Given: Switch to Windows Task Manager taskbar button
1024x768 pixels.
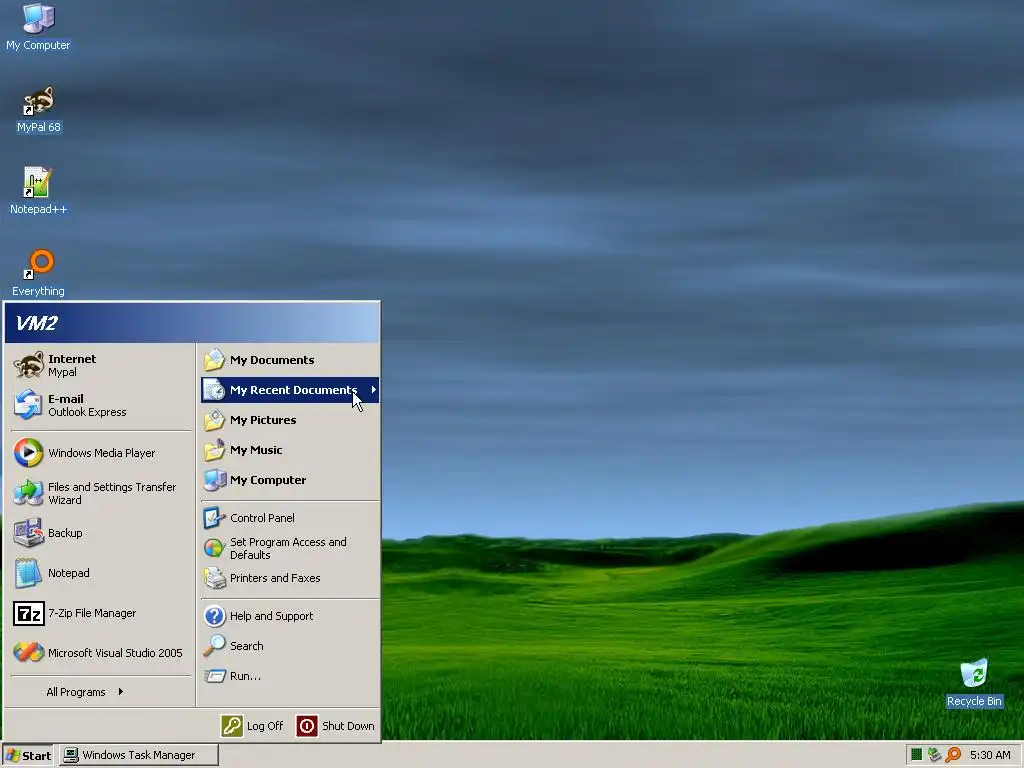Looking at the screenshot, I should coord(138,755).
